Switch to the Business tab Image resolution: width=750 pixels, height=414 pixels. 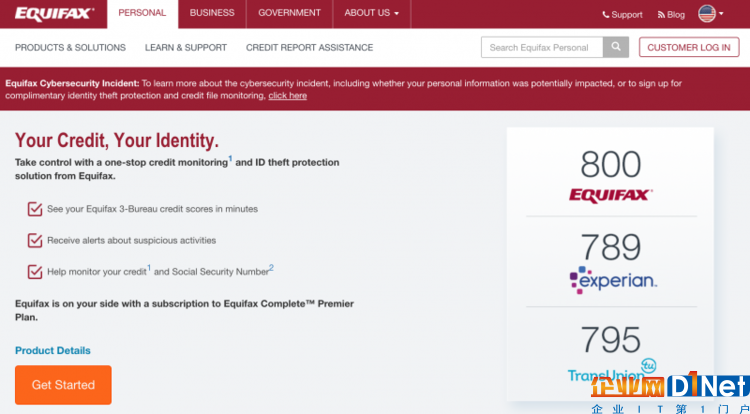click(x=212, y=13)
